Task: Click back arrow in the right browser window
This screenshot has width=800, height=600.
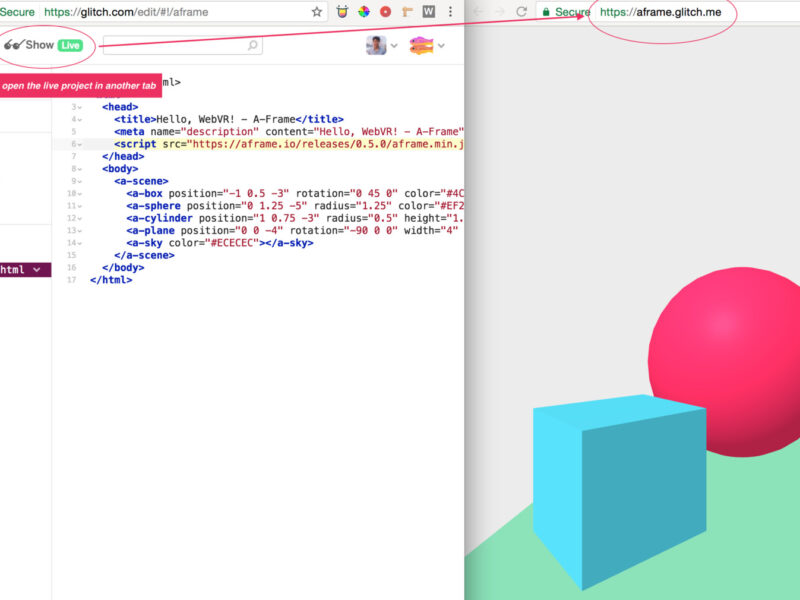Action: point(479,11)
